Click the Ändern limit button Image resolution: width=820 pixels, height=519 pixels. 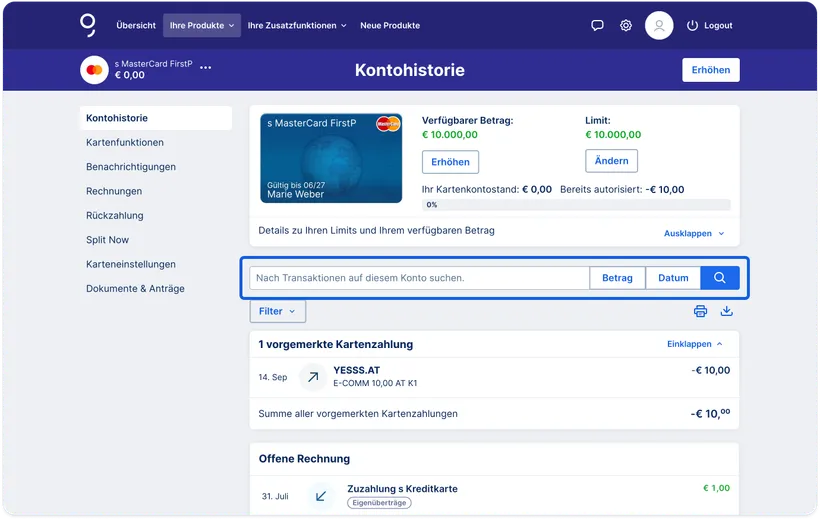tap(611, 161)
